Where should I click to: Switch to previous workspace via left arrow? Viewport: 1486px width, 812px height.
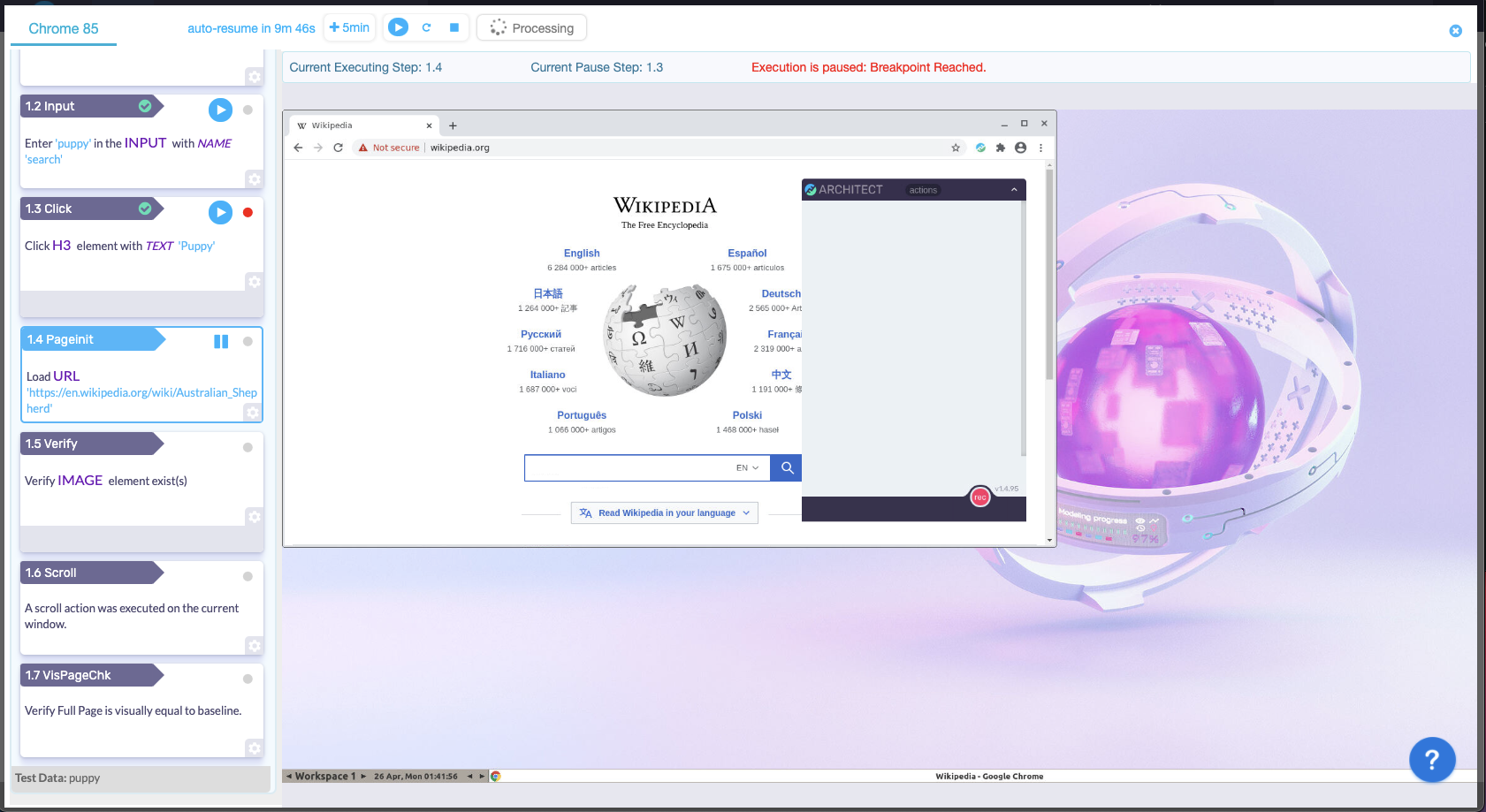288,776
